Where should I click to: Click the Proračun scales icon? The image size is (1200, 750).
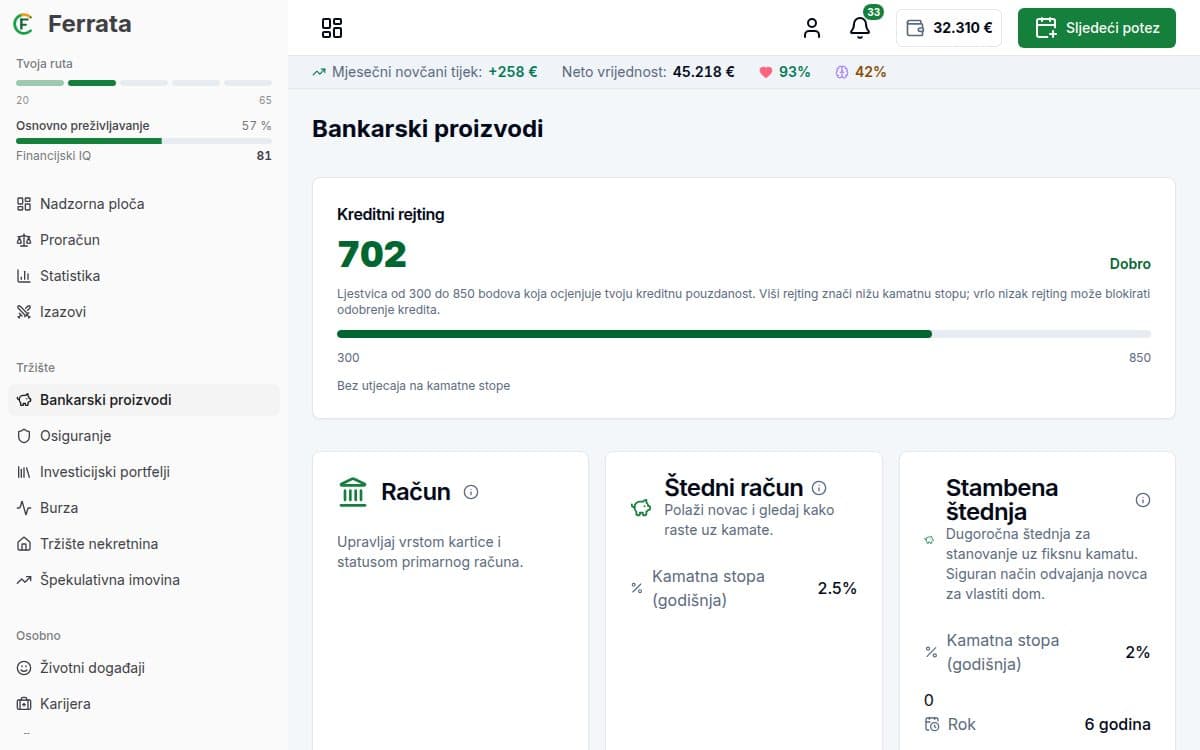pos(24,240)
